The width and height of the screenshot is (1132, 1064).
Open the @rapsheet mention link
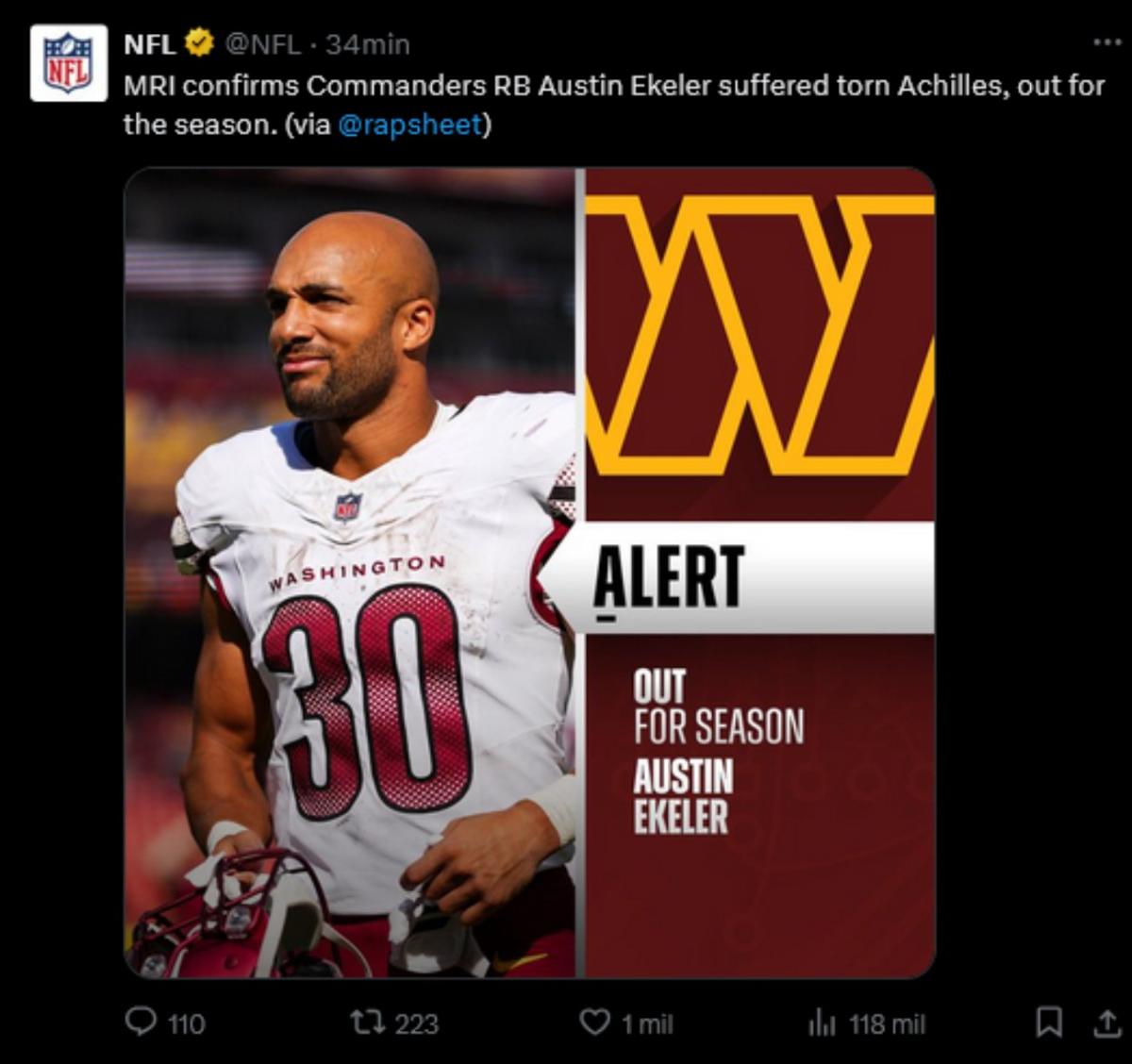coord(409,125)
